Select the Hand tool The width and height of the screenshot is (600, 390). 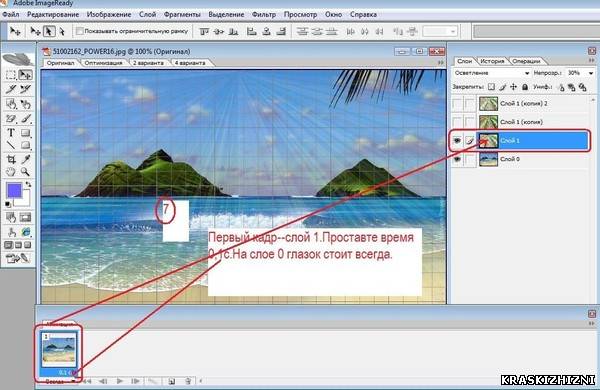(x=11, y=172)
